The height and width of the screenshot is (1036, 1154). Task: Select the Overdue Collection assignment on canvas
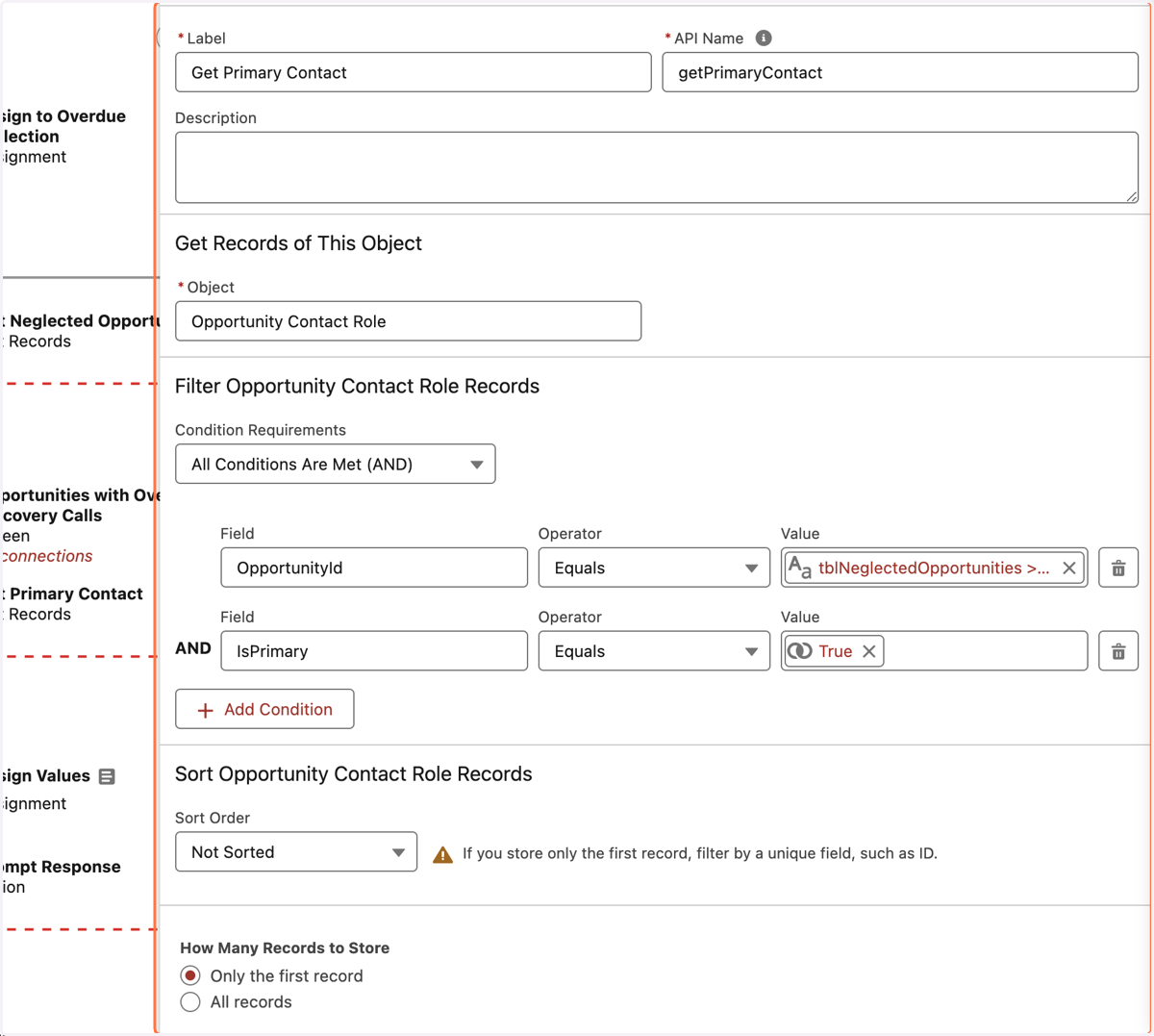(63, 137)
